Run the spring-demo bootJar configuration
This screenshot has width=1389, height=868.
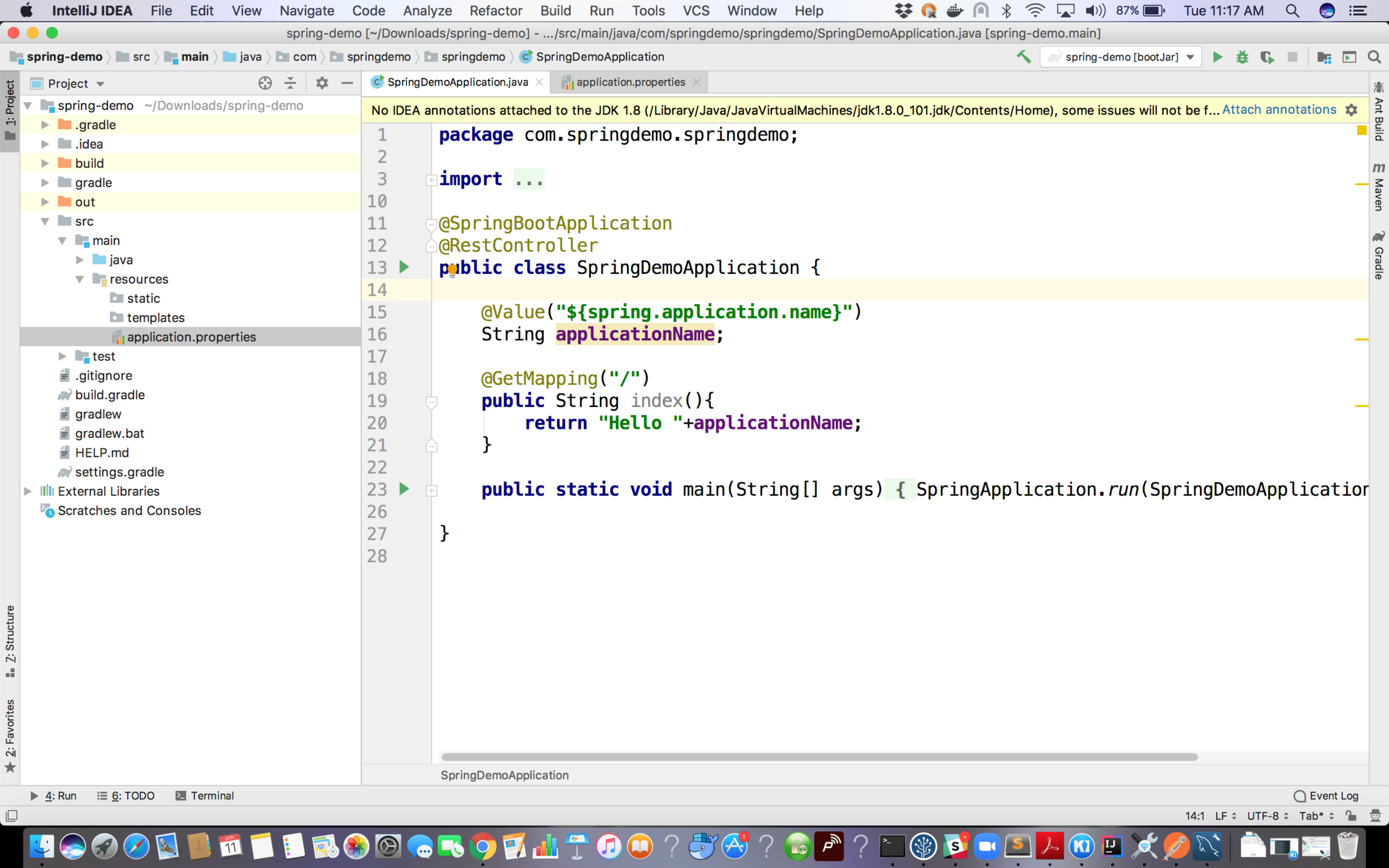point(1217,57)
